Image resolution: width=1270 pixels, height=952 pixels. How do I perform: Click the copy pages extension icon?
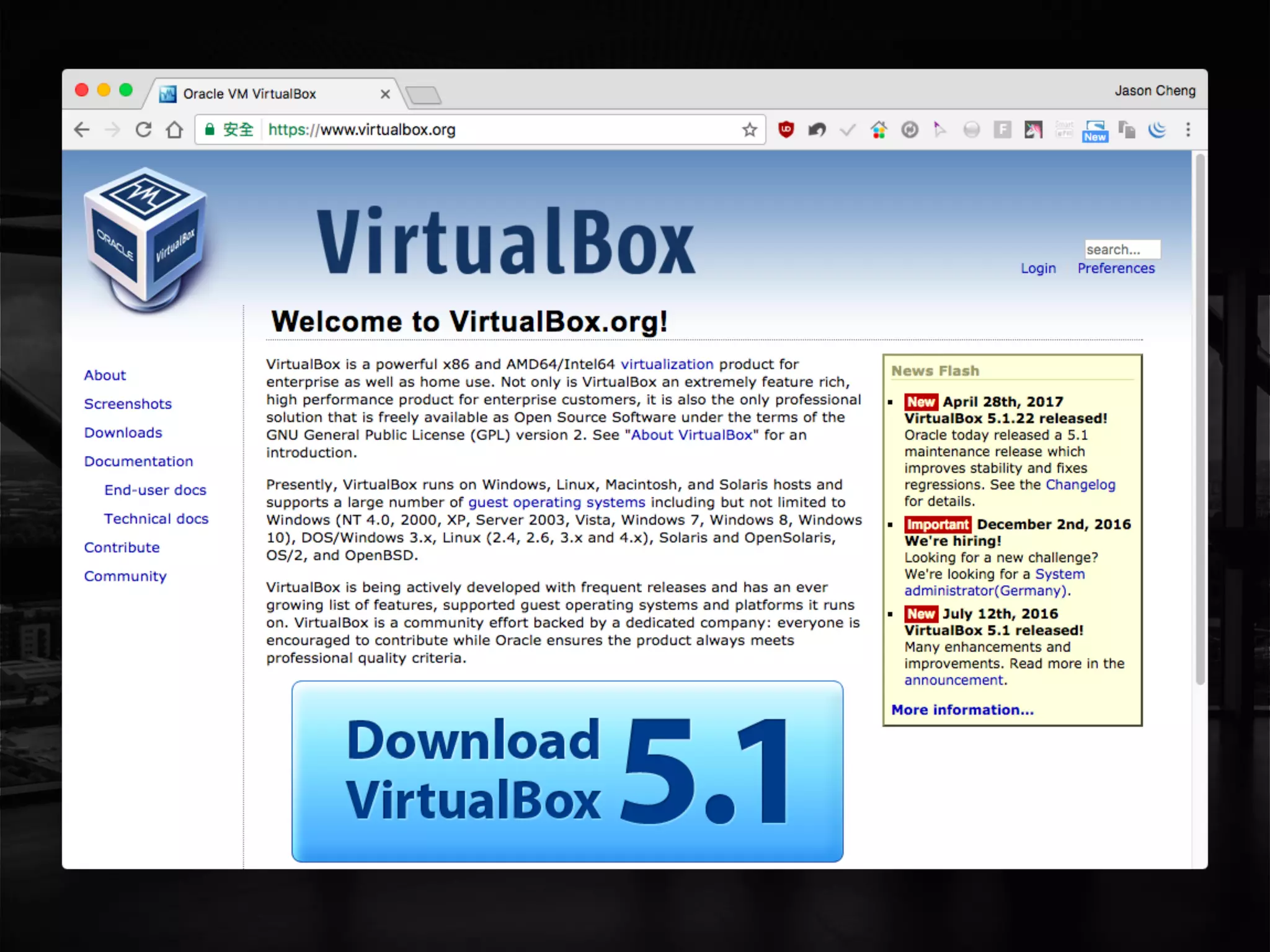[x=1126, y=130]
